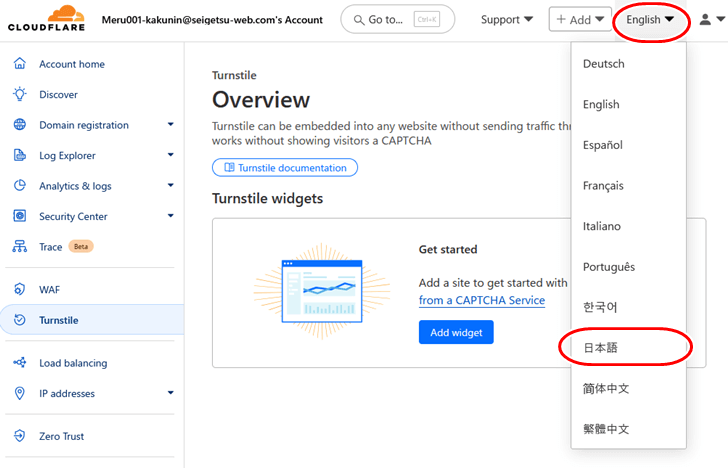The width and height of the screenshot is (728, 468).
Task: Click the Security Center icon
Action: [x=20, y=216]
